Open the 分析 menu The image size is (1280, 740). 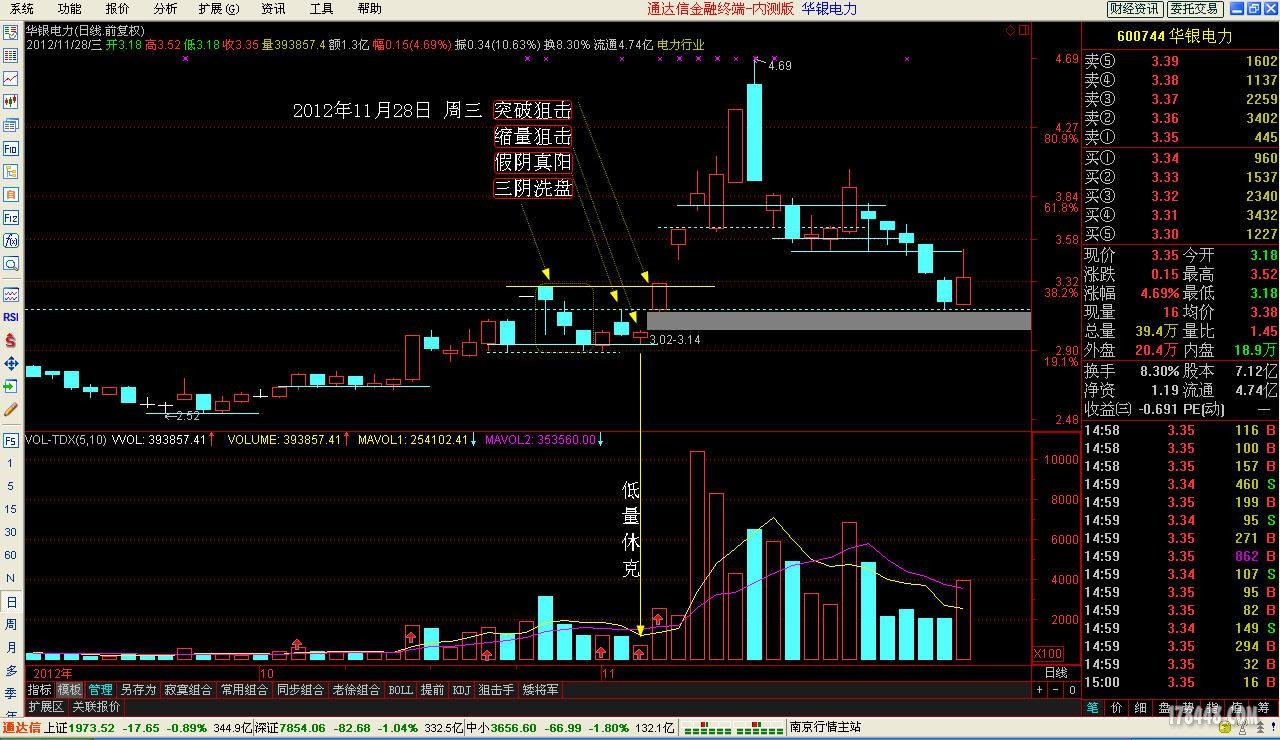click(165, 9)
